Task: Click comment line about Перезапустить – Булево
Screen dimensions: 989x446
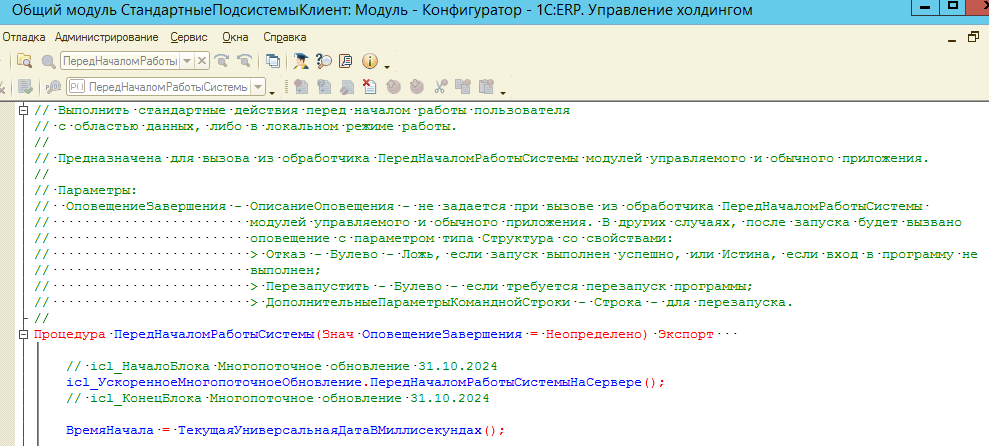Action: (x=394, y=286)
